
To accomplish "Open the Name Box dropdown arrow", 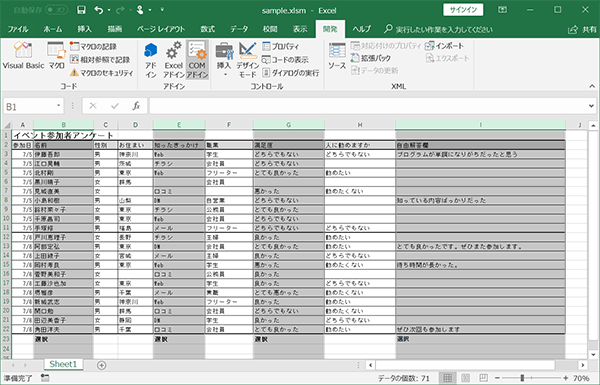I will pyautogui.click(x=59, y=106).
